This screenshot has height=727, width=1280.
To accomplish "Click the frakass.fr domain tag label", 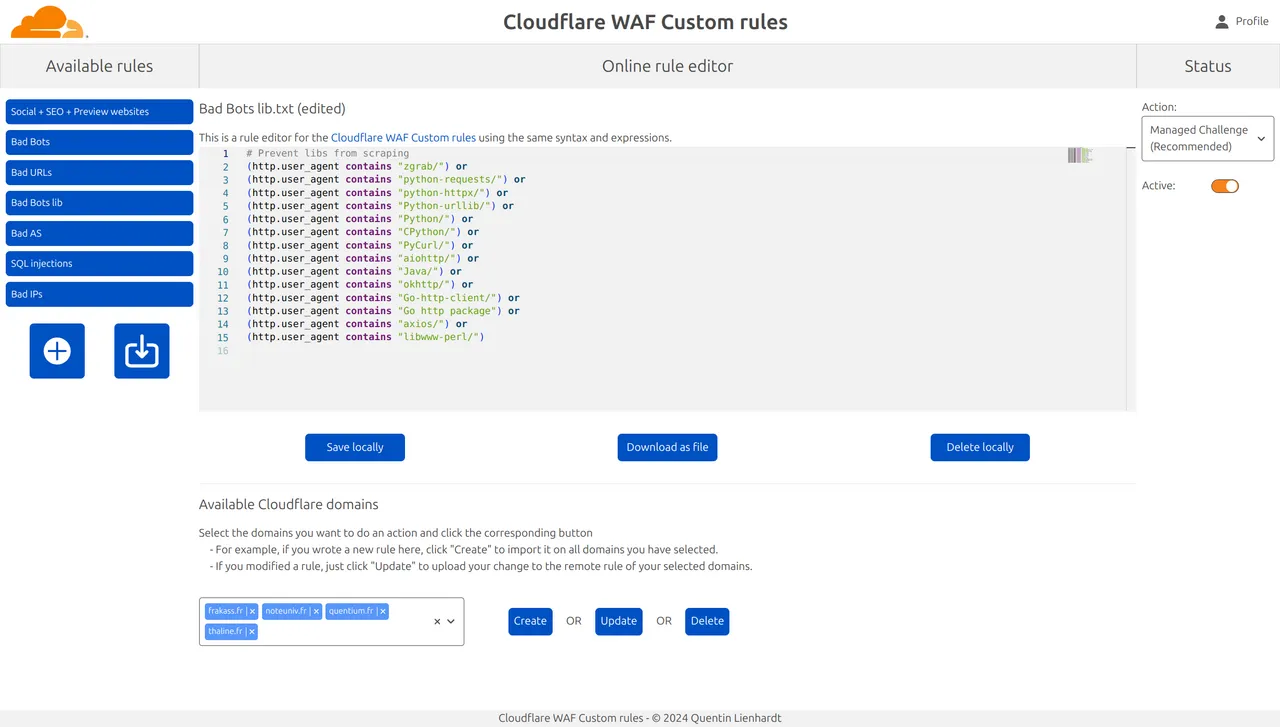I will (225, 611).
